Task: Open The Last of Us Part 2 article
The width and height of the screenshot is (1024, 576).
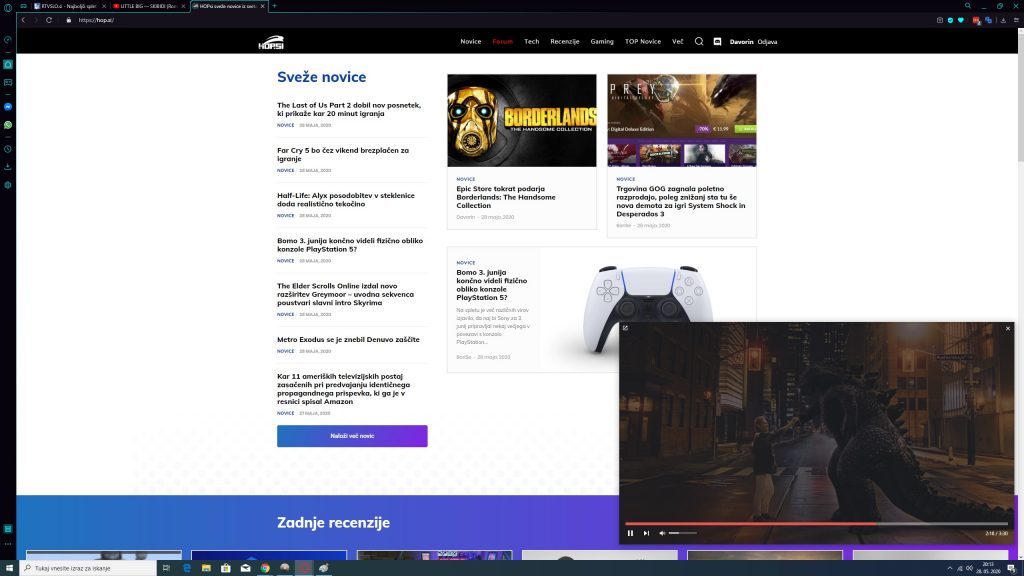Action: 349,109
